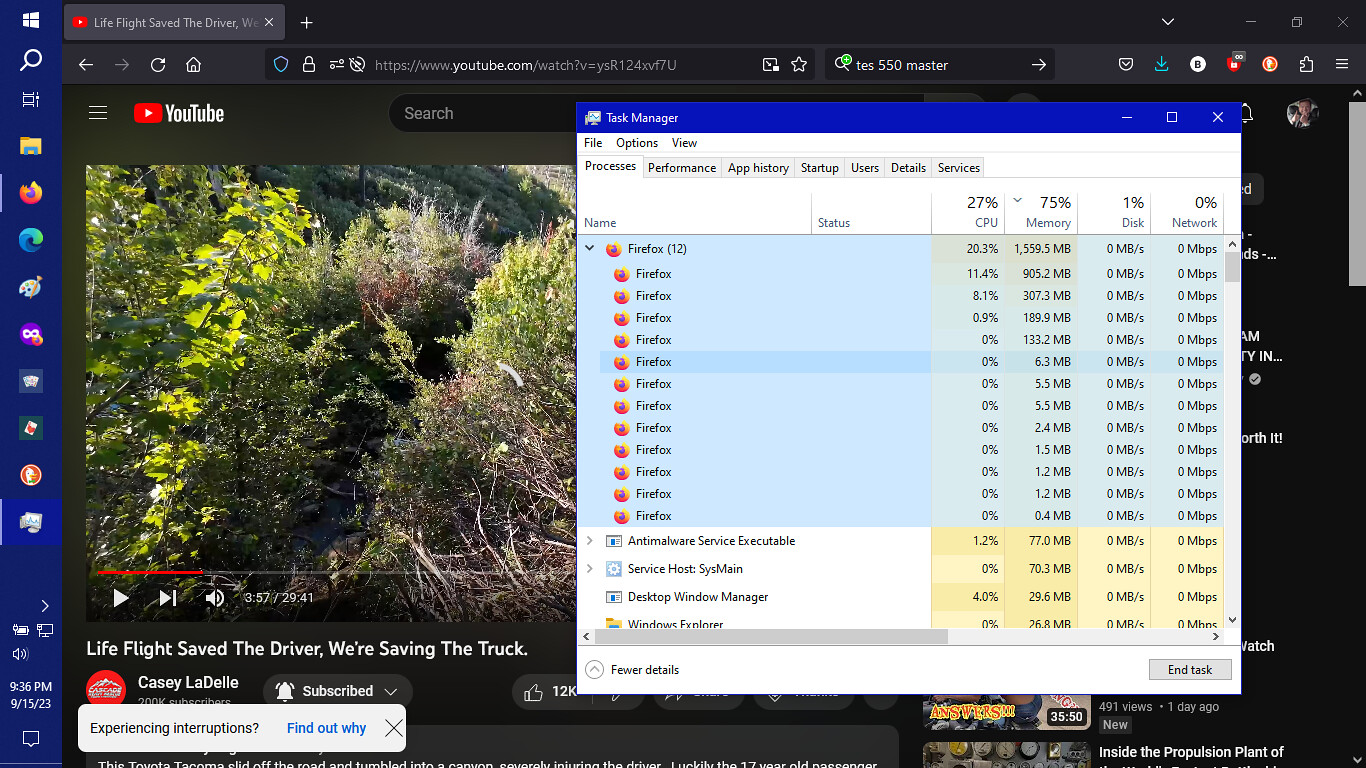The height and width of the screenshot is (768, 1366).
Task: Open Task View in taskbar
Action: 30,100
